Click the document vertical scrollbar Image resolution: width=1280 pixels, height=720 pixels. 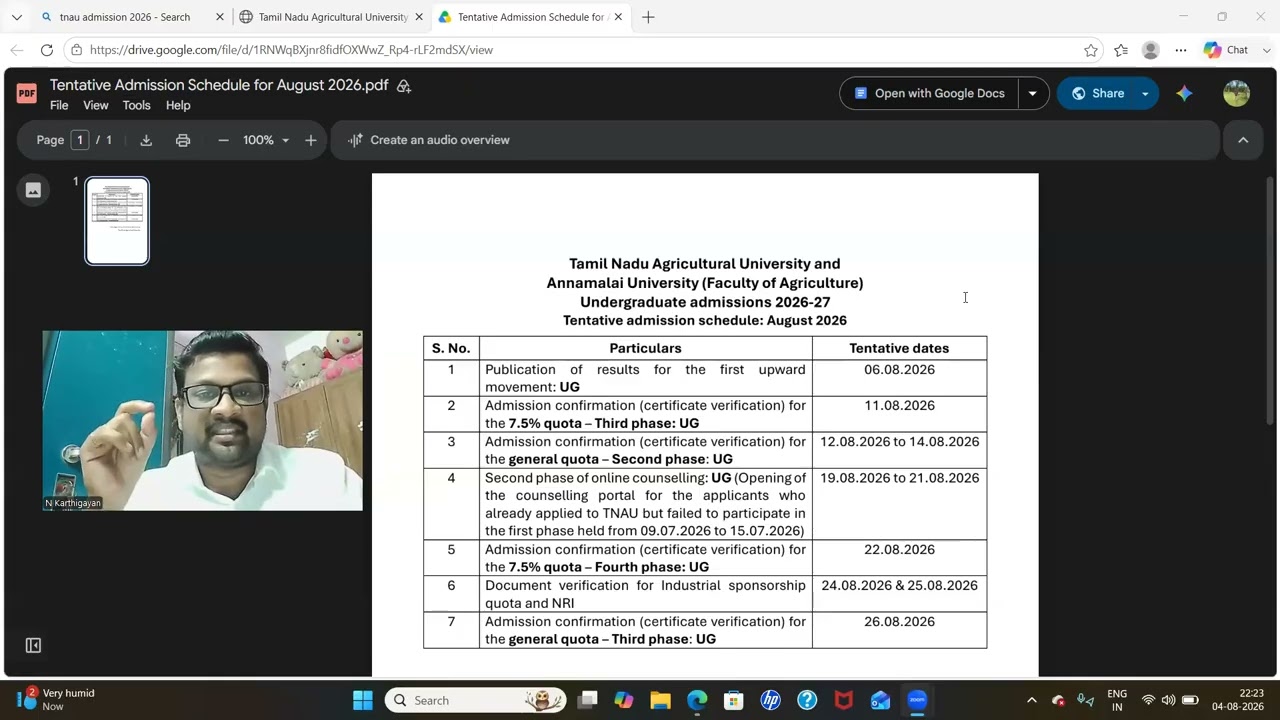point(1270,300)
